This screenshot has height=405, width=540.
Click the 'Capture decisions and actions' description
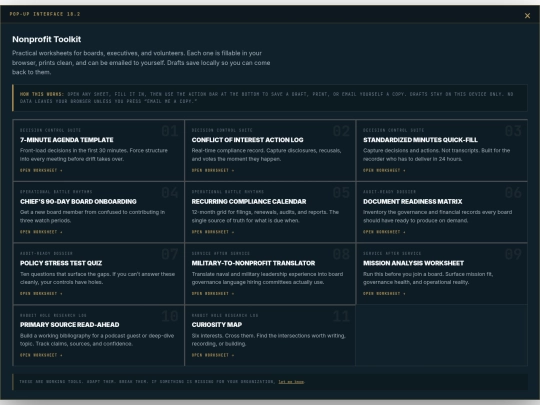click(x=436, y=155)
